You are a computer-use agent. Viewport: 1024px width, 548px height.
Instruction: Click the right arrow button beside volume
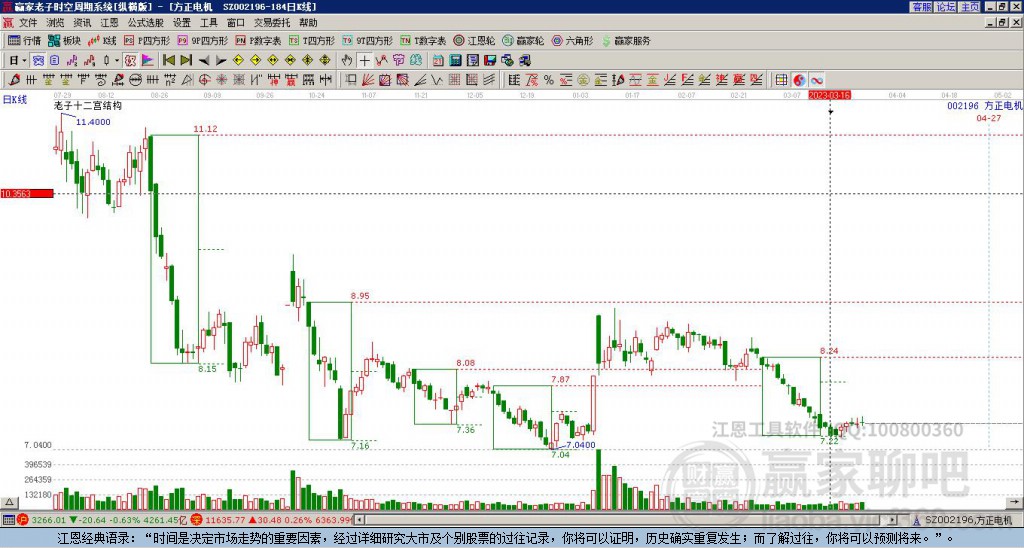pos(1014,502)
